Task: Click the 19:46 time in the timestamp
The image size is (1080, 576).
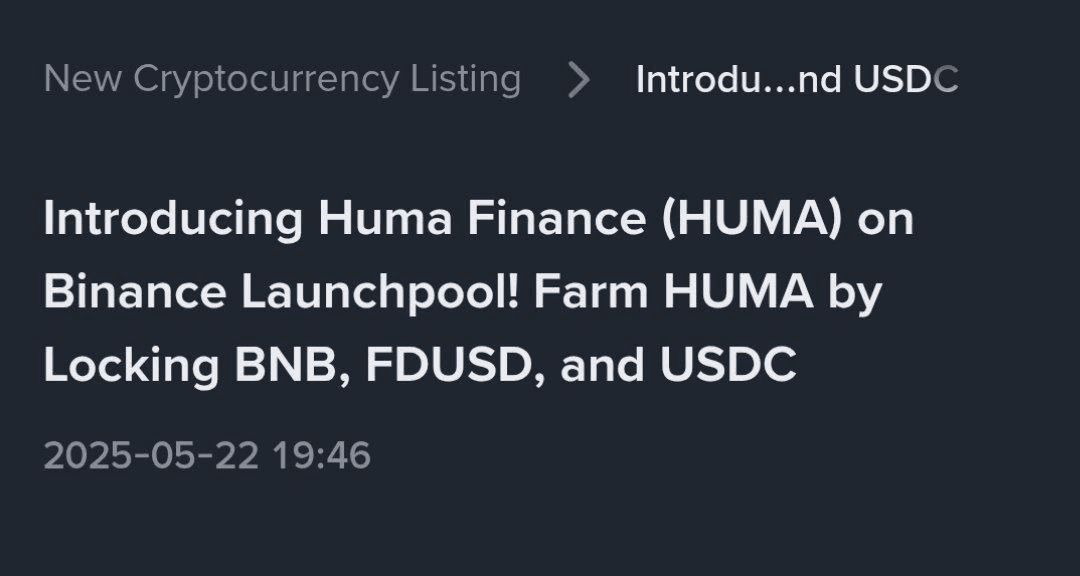Action: tap(322, 456)
